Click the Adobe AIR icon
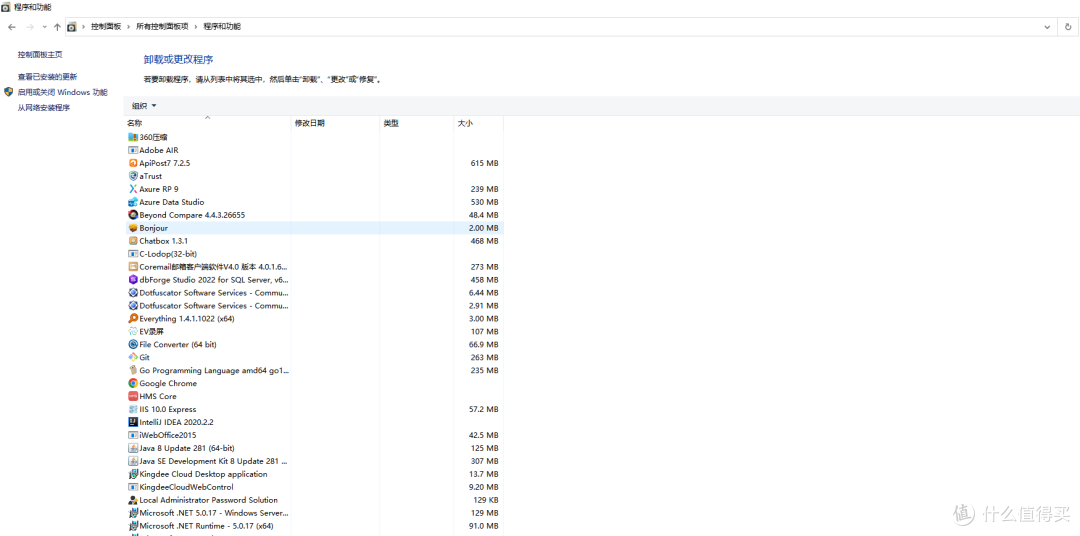This screenshot has height=536, width=1080. pyautogui.click(x=133, y=150)
